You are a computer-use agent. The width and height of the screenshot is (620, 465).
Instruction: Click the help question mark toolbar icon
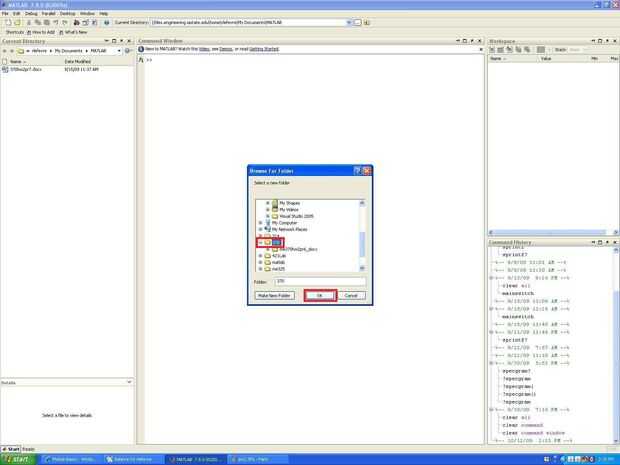106,23
